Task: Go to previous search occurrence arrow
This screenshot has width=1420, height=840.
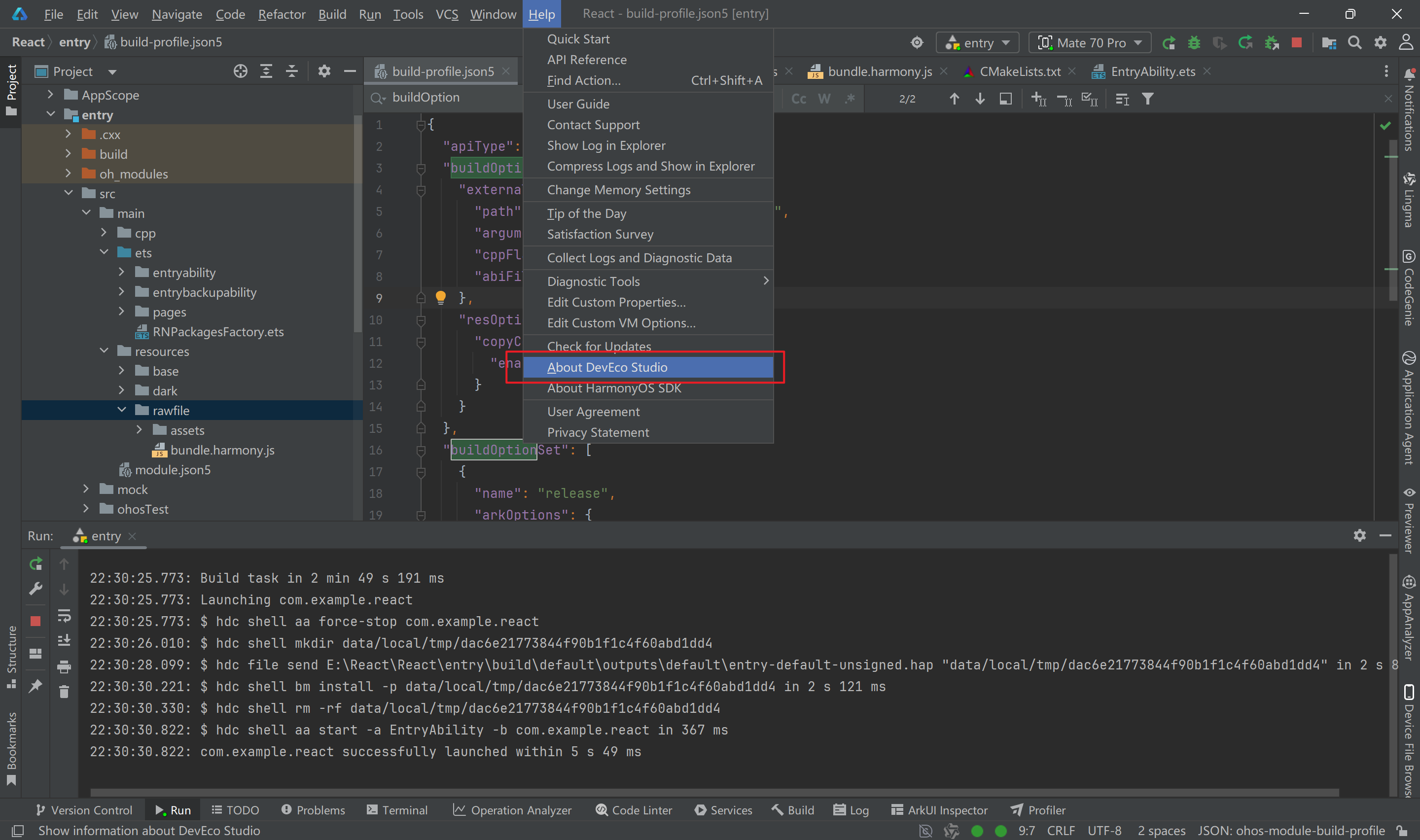Action: tap(954, 99)
